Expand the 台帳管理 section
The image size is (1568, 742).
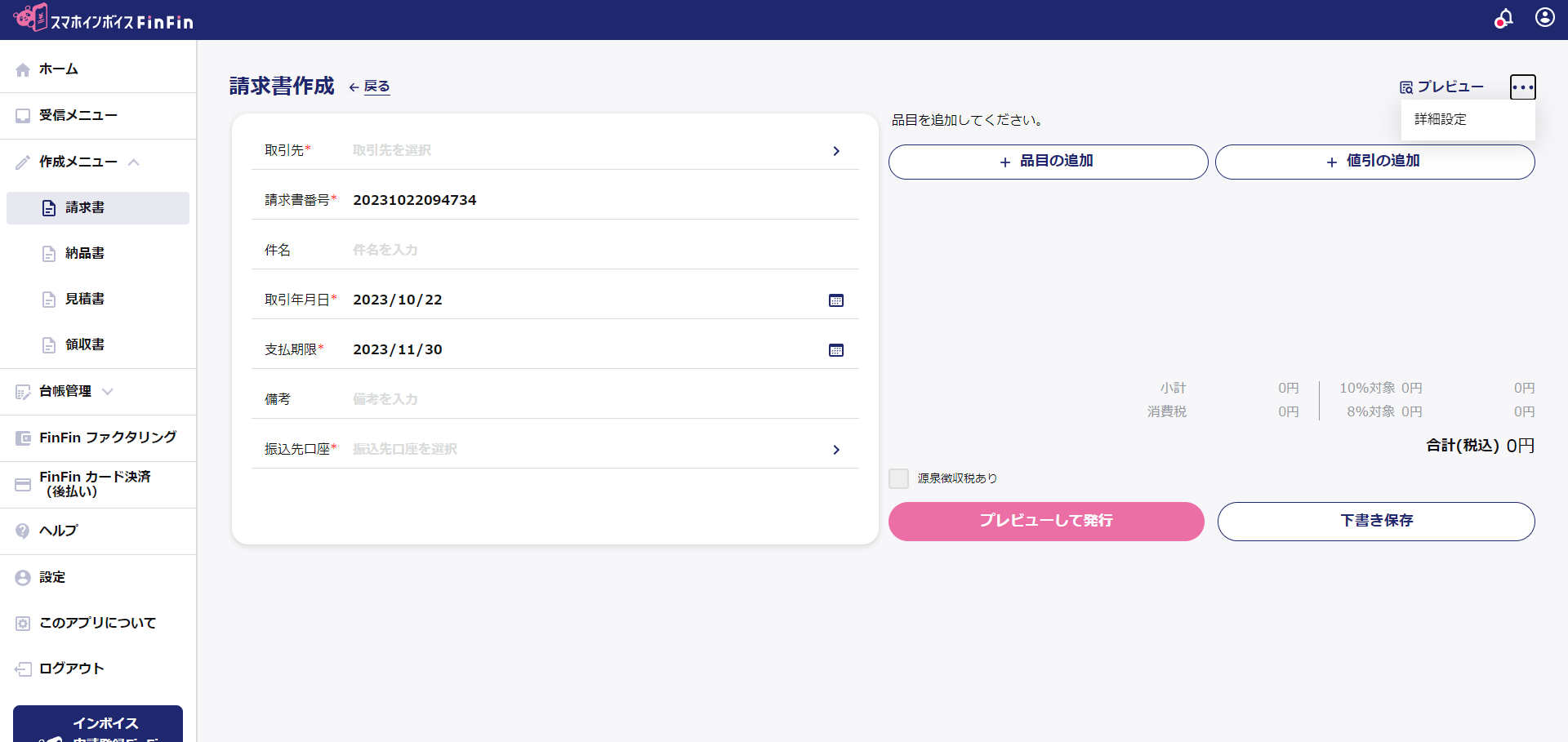click(x=98, y=392)
